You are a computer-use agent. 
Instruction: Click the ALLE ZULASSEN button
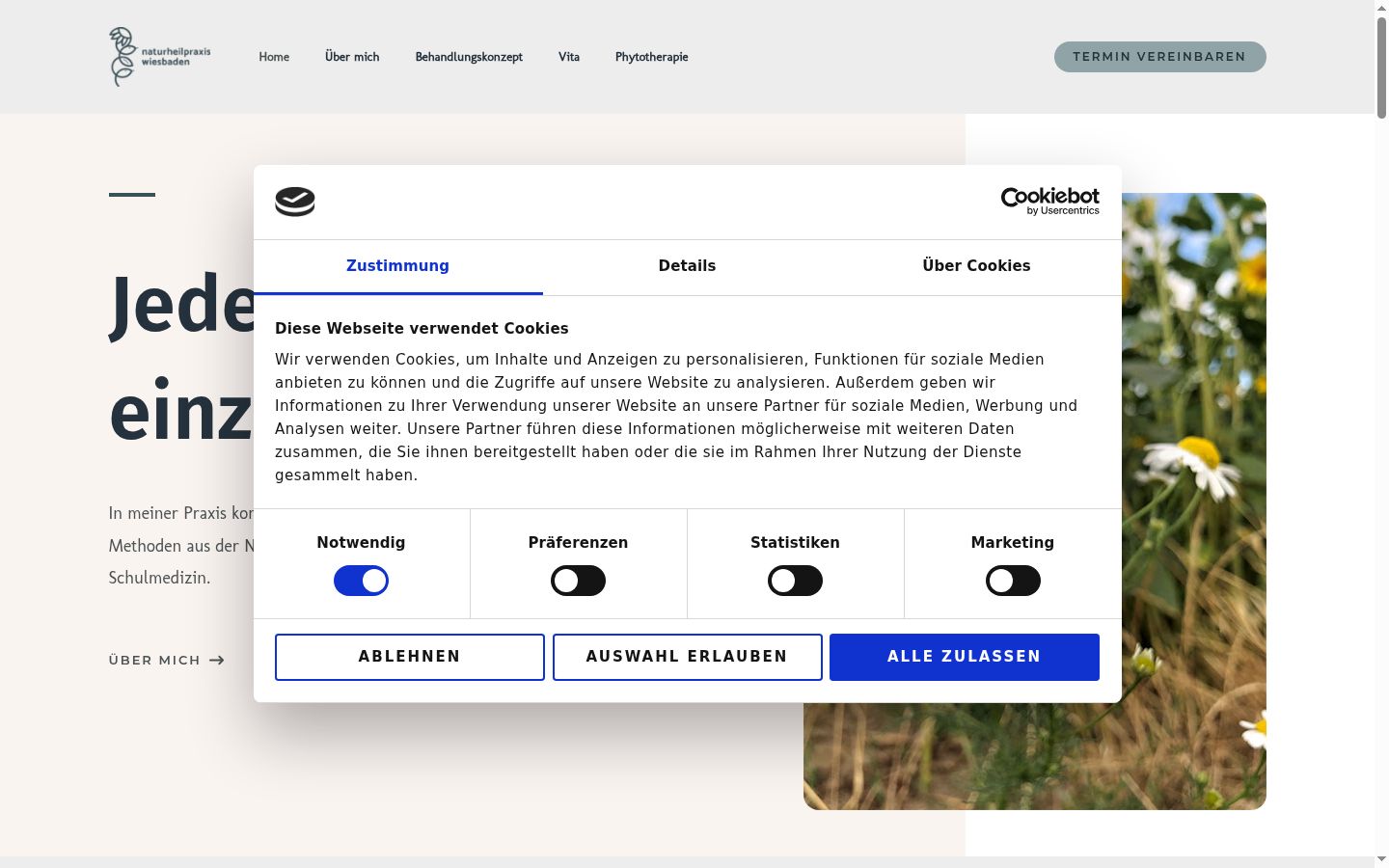(965, 657)
